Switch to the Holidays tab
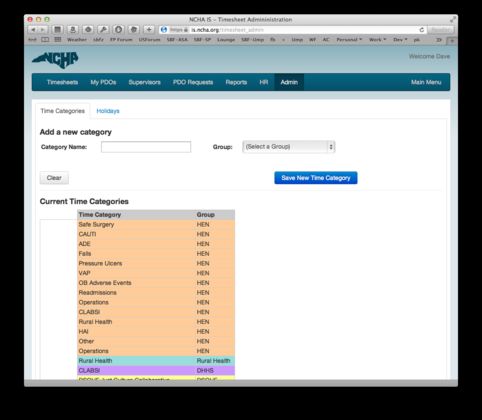This screenshot has width=482, height=420. click(x=108, y=111)
